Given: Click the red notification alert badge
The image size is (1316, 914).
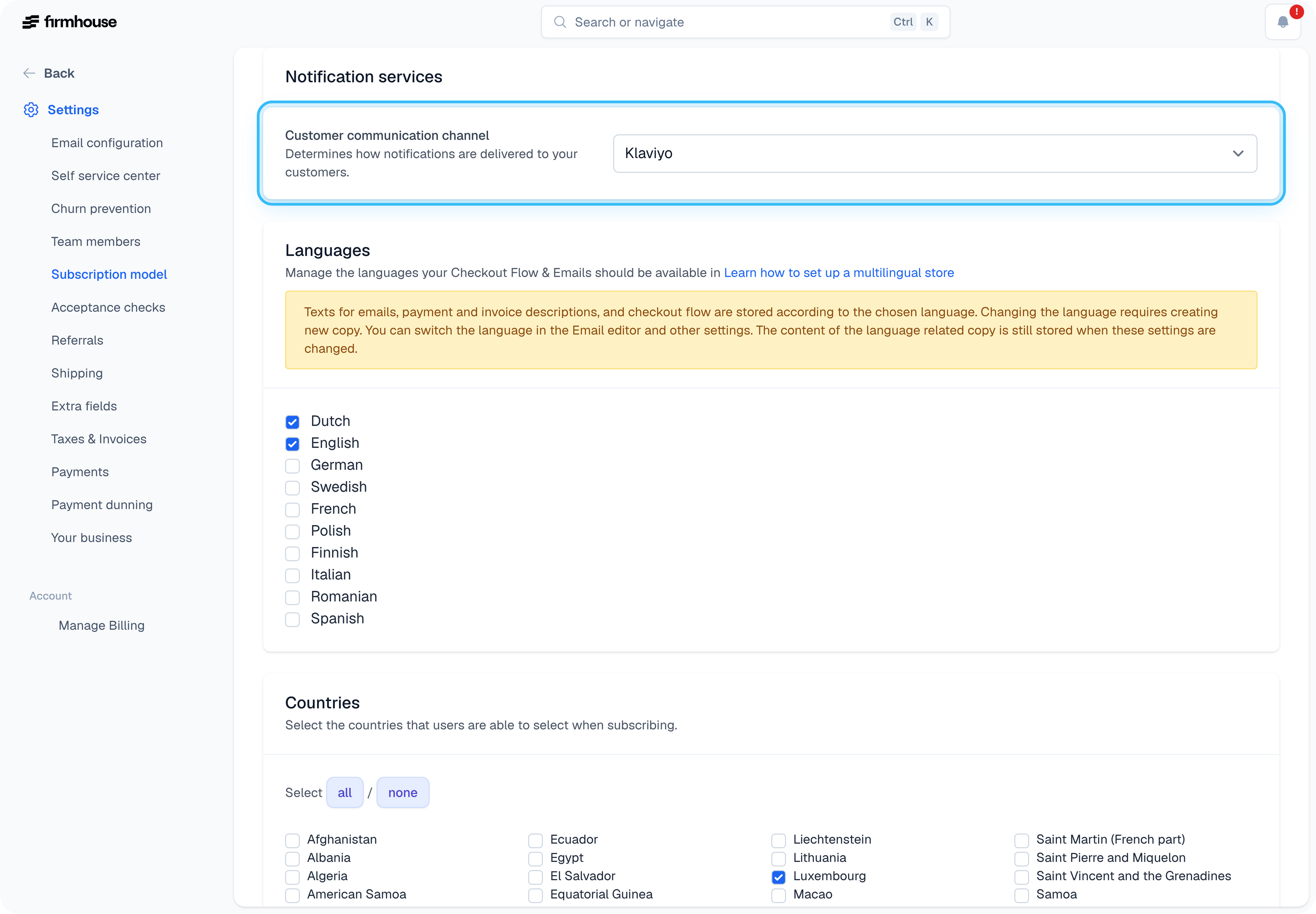Looking at the screenshot, I should click(x=1296, y=11).
